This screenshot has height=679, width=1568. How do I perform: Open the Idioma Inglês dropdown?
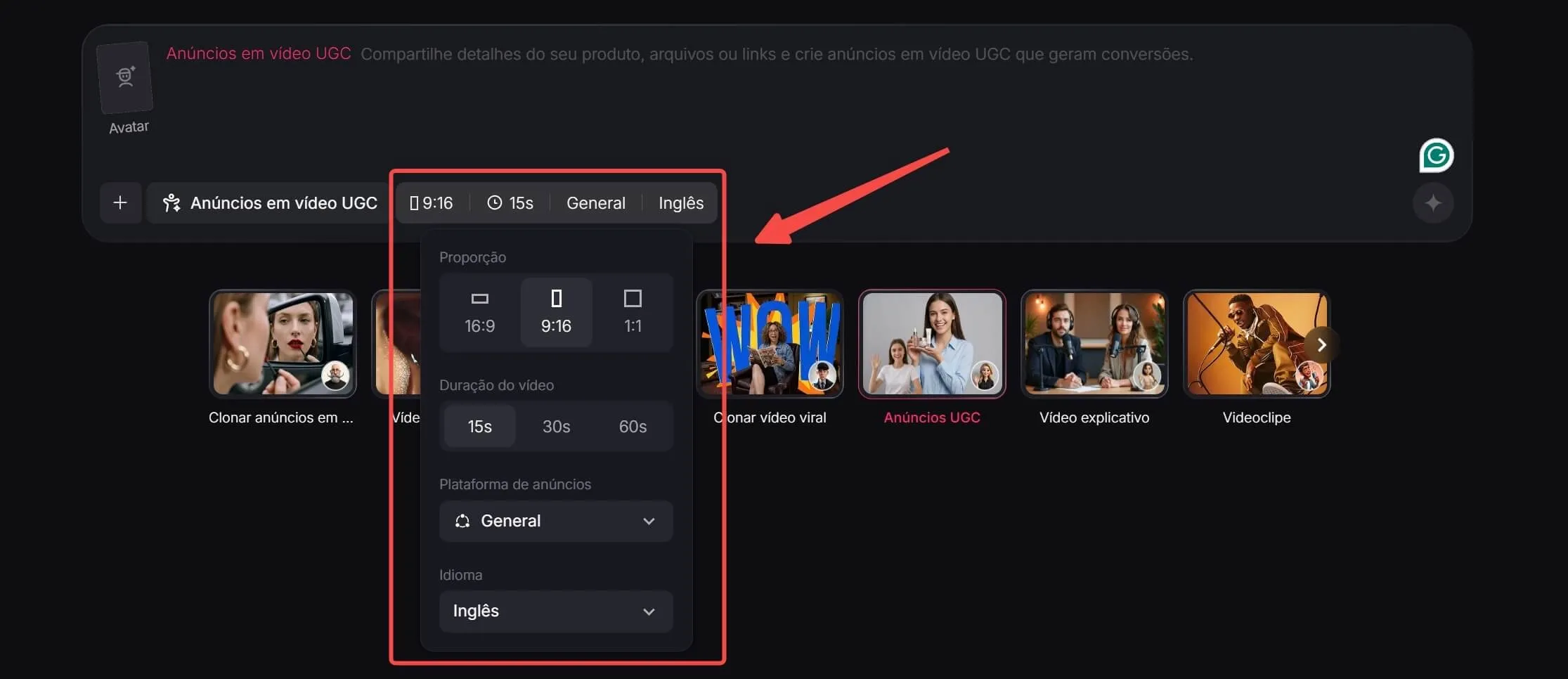(556, 612)
